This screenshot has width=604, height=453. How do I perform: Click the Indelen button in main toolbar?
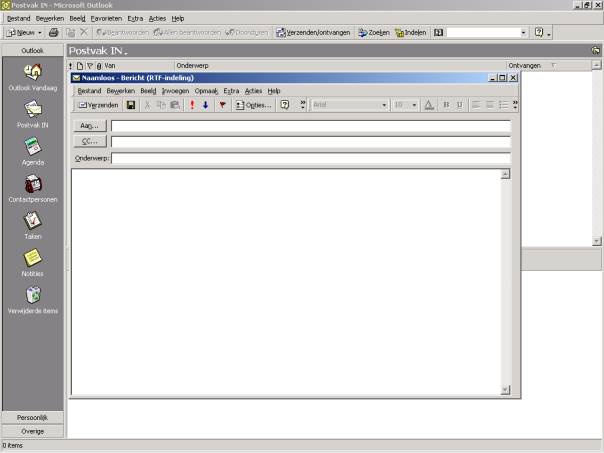[x=411, y=33]
